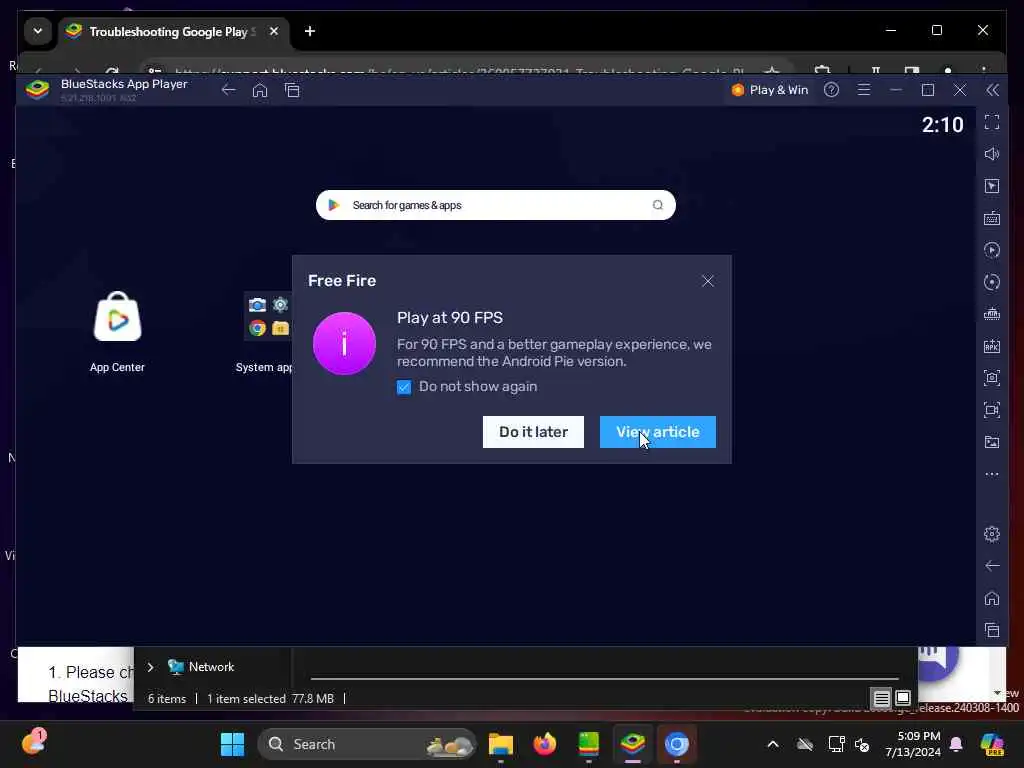Open the BlueStacks help icon
The height and width of the screenshot is (768, 1024).
[831, 90]
